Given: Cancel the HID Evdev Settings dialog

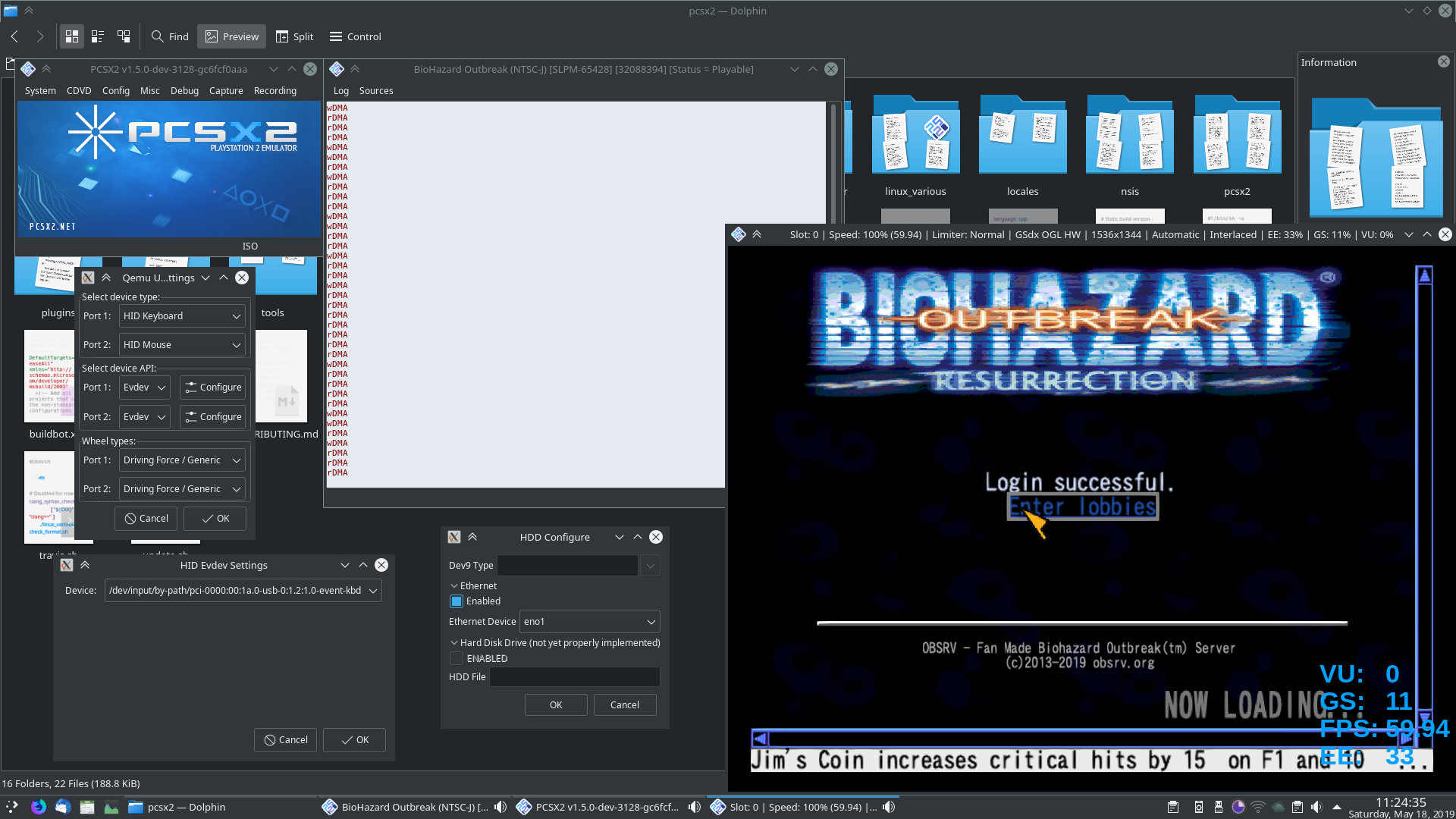Looking at the screenshot, I should point(286,740).
